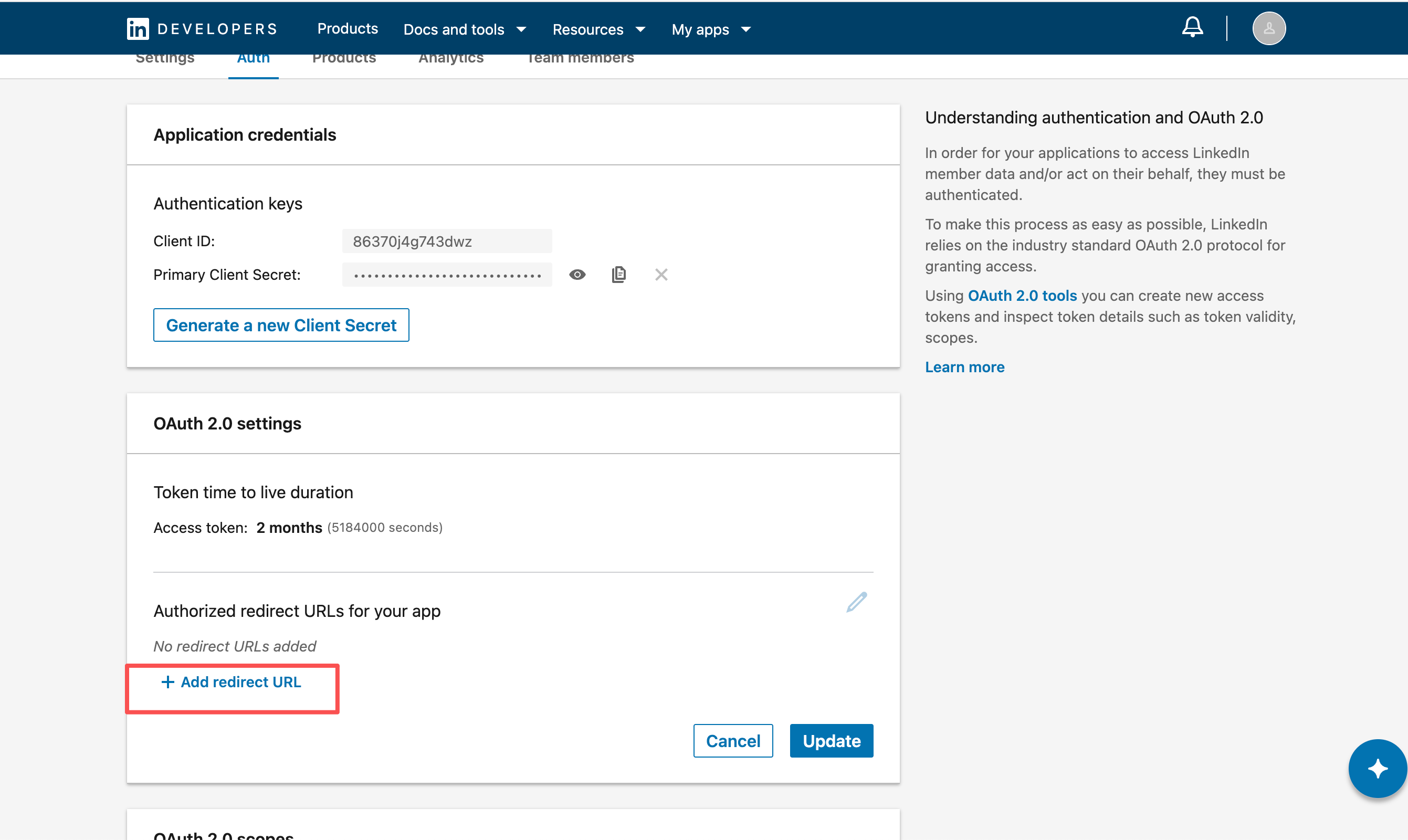Click the LinkedIn logo icon
Viewport: 1408px width, 840px height.
138,28
